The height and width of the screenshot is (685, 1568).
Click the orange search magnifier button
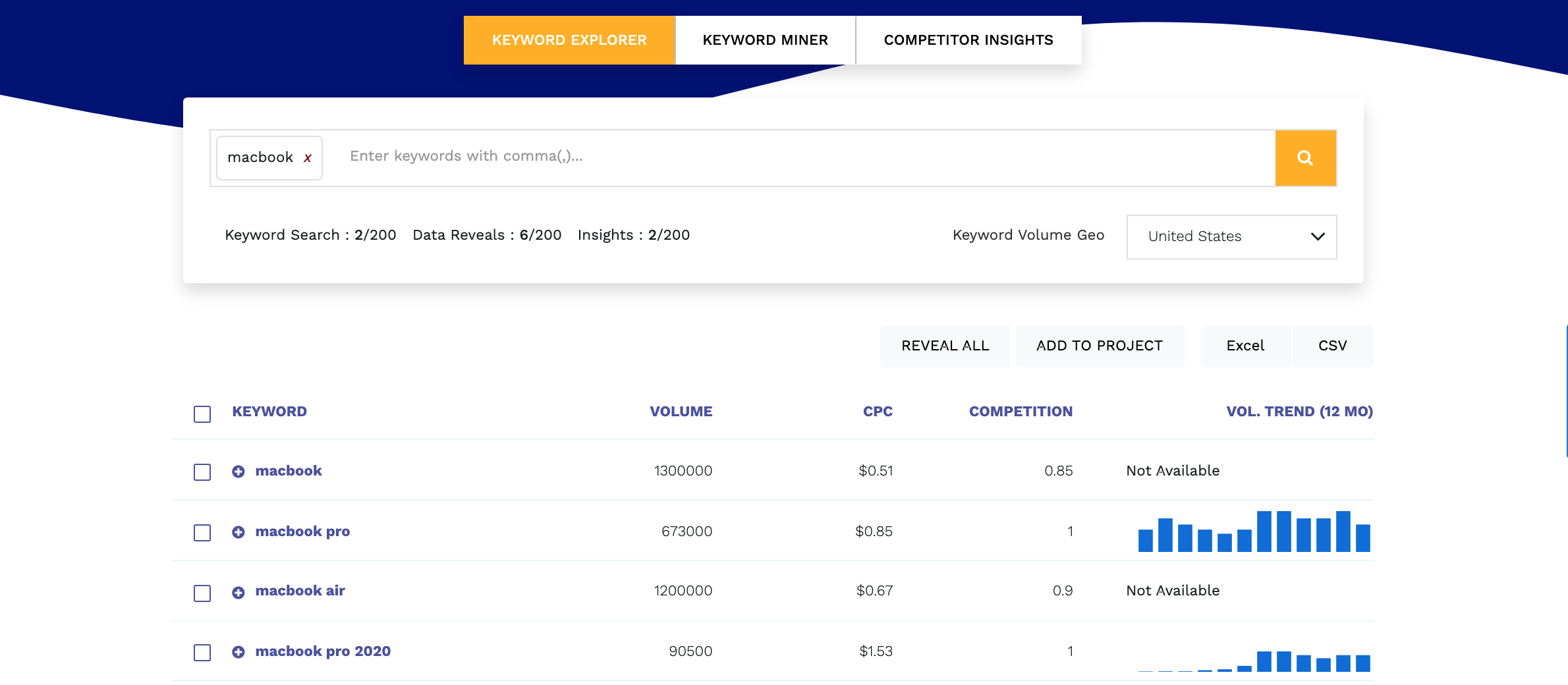point(1305,158)
